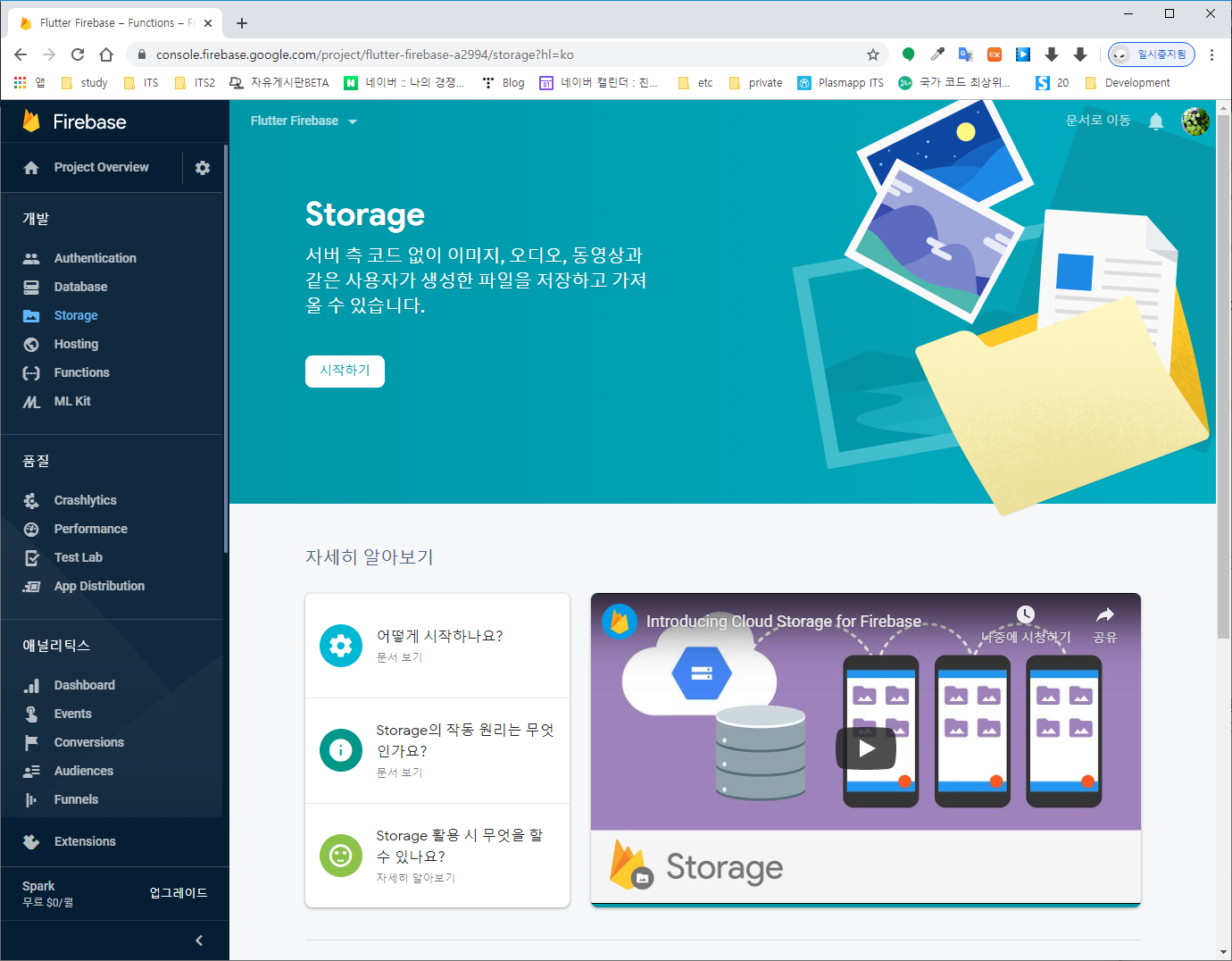Viewport: 1232px width, 961px height.
Task: Bookmark this page with star icon
Action: click(873, 54)
